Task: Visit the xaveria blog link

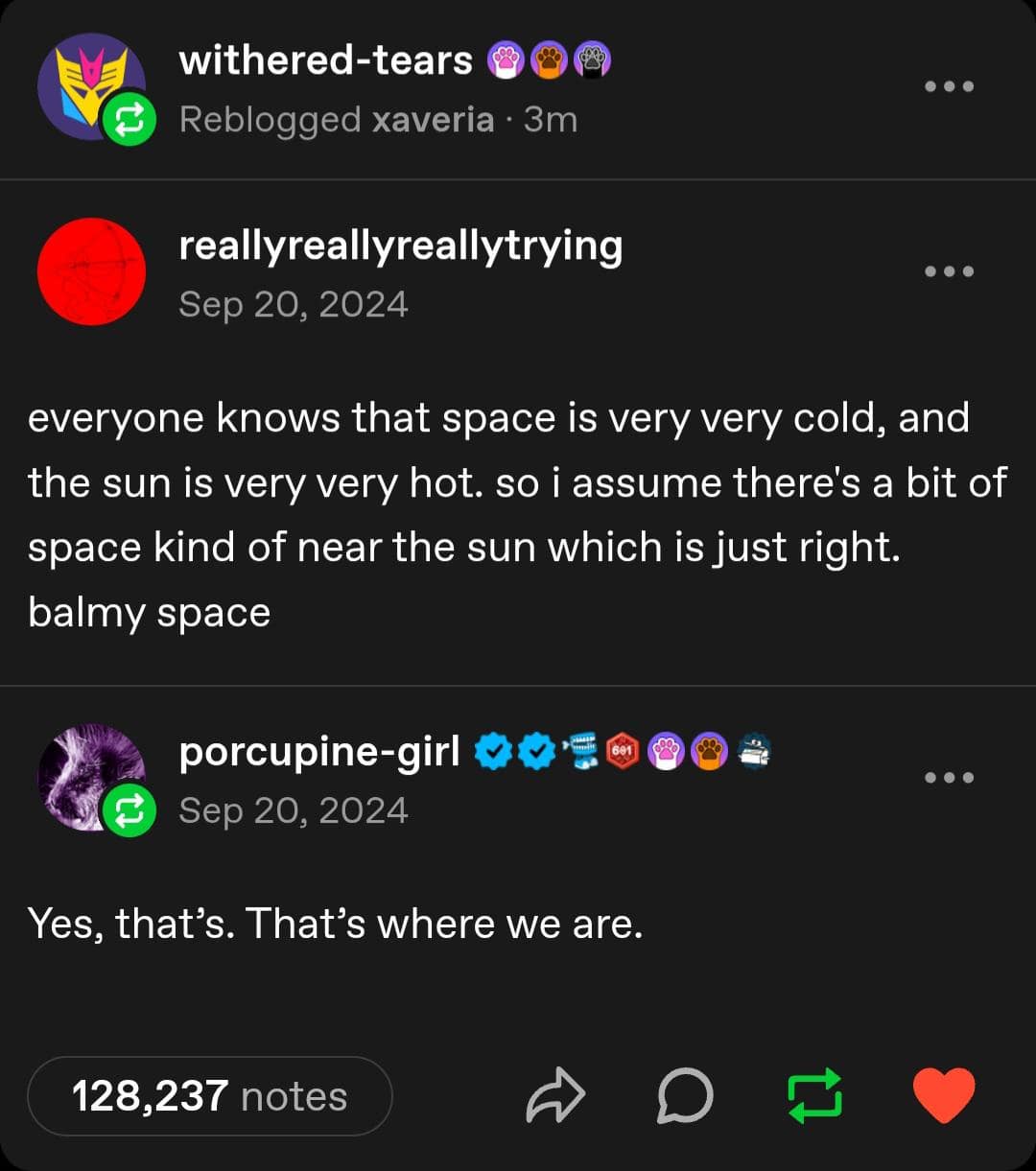Action: coord(432,120)
